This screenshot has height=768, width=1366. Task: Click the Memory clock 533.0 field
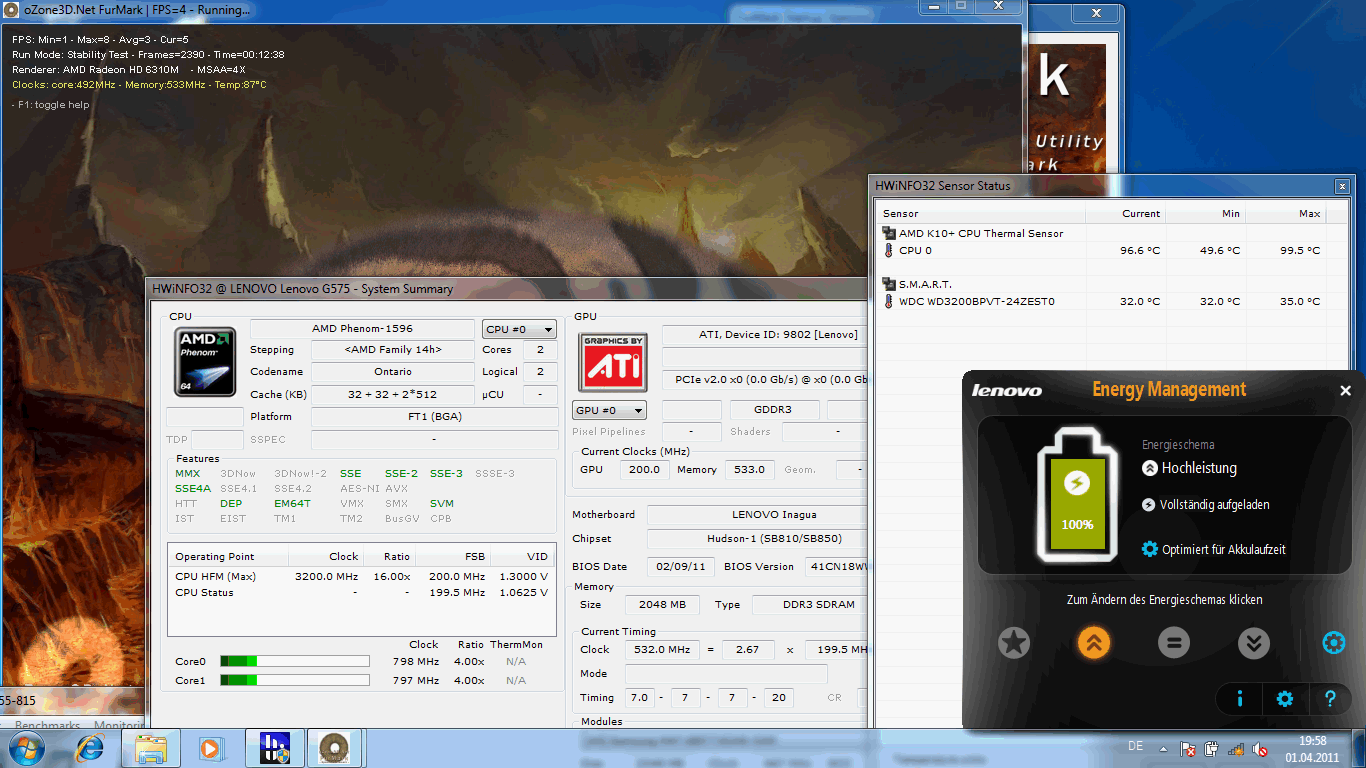(x=748, y=469)
